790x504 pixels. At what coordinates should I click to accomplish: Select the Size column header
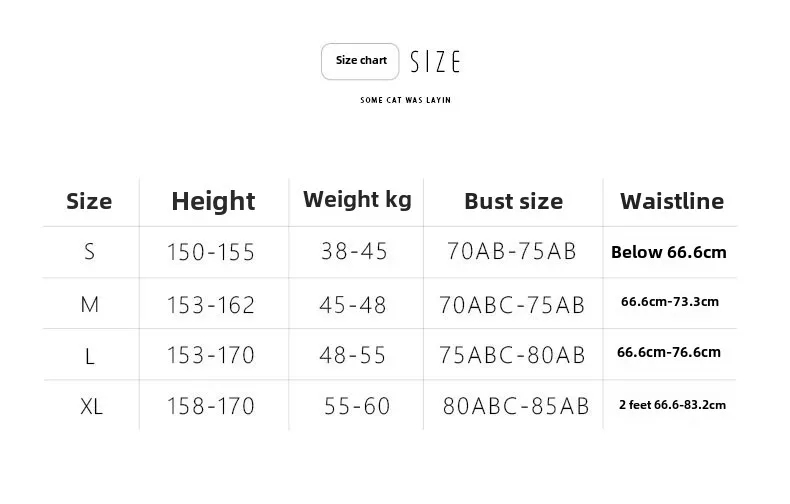89,201
